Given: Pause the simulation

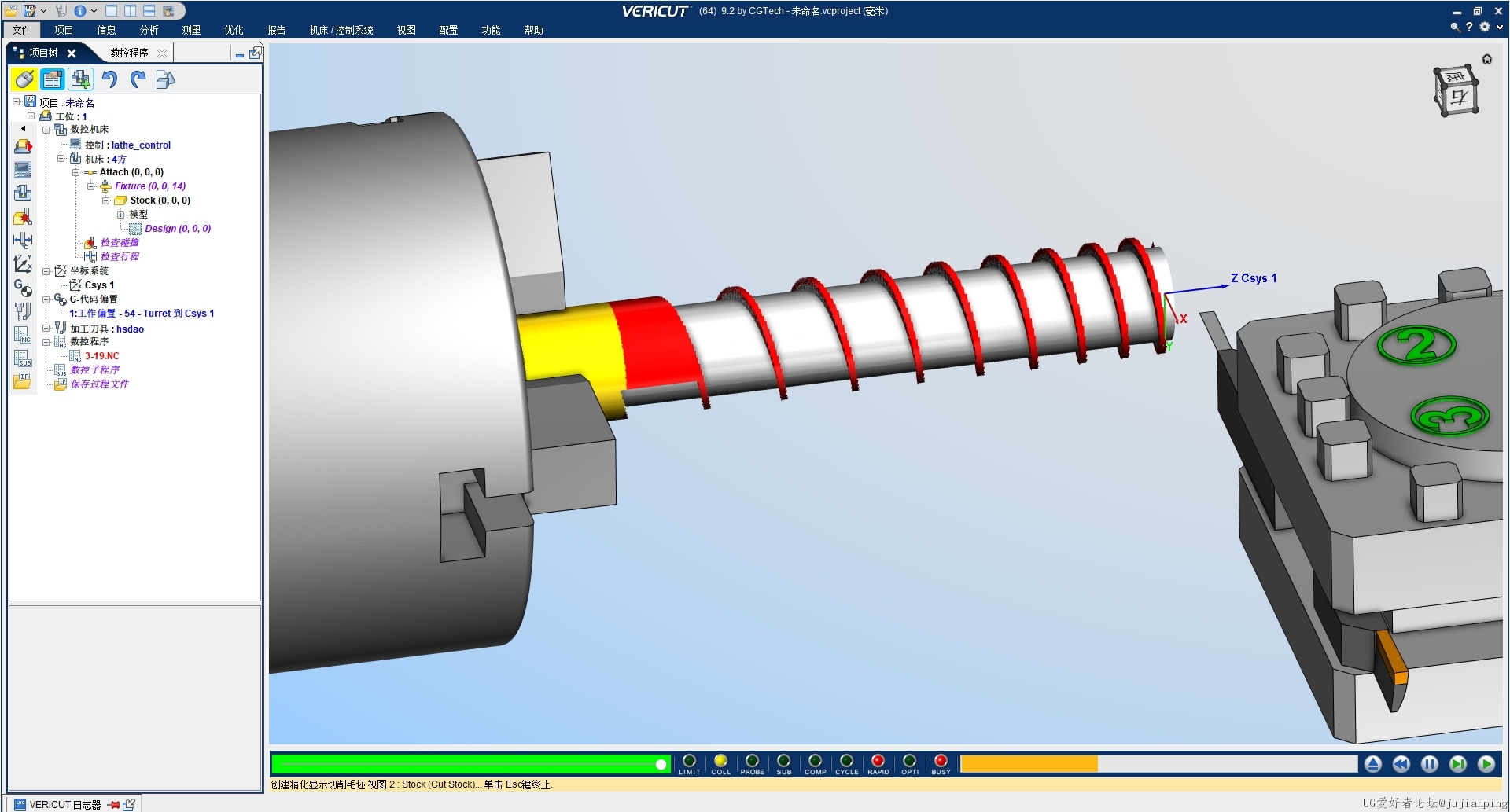Looking at the screenshot, I should point(1430,764).
